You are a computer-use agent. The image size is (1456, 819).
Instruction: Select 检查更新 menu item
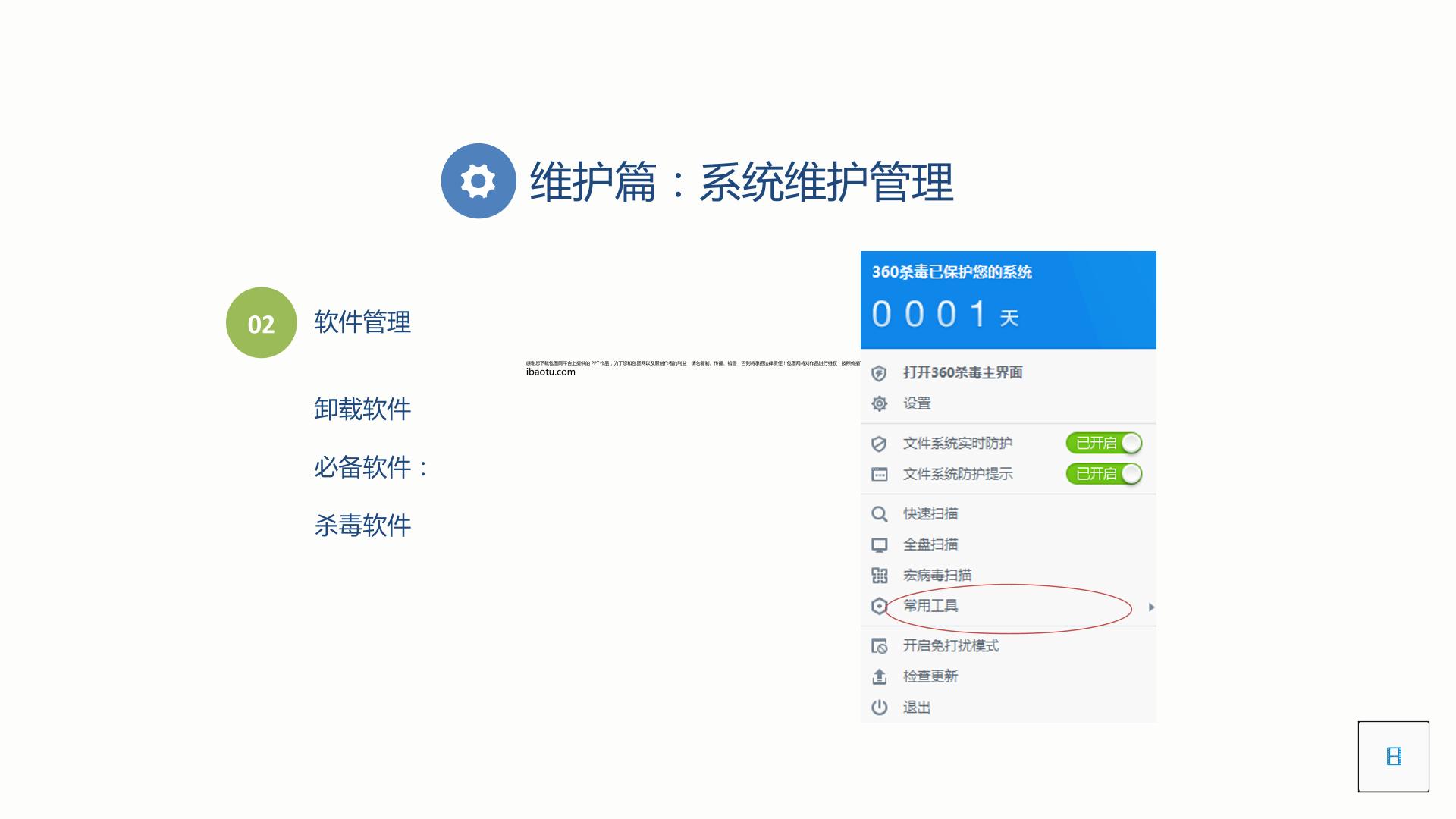[x=1009, y=676]
